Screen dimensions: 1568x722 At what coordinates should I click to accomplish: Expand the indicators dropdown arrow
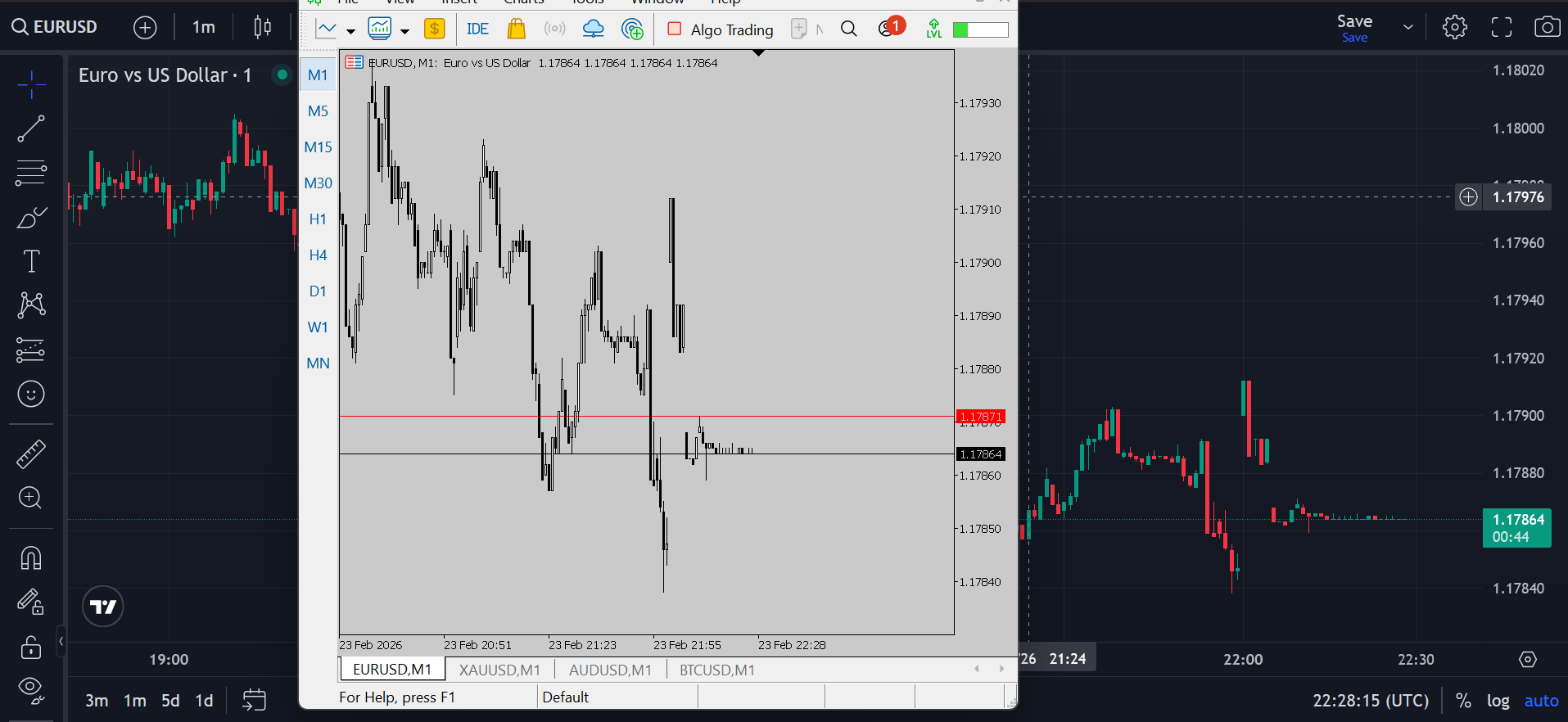tap(404, 31)
